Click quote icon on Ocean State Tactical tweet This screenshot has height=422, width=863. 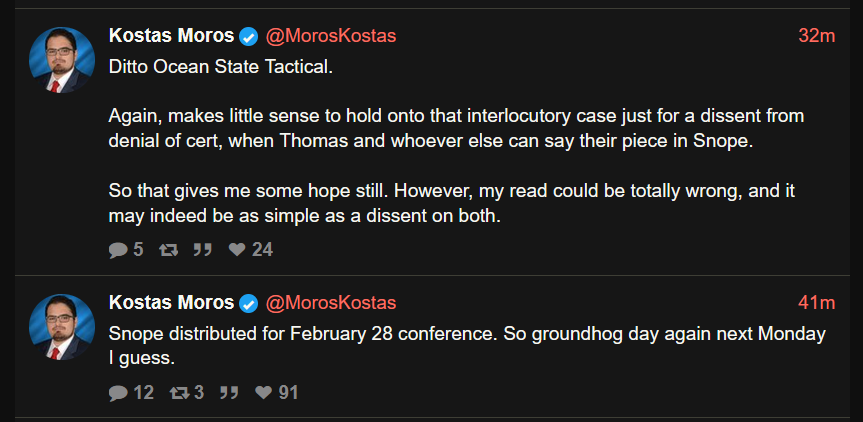(x=203, y=250)
